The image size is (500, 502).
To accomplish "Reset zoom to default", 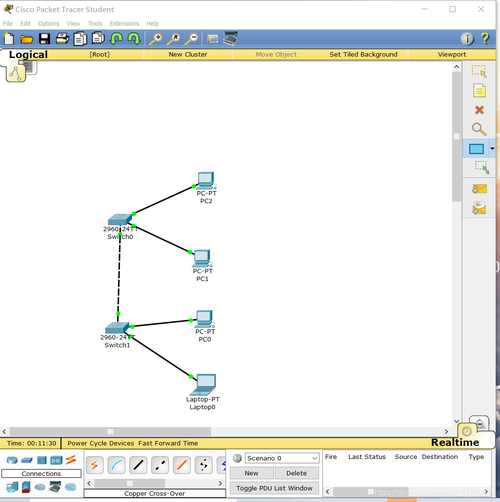I will (x=173, y=39).
